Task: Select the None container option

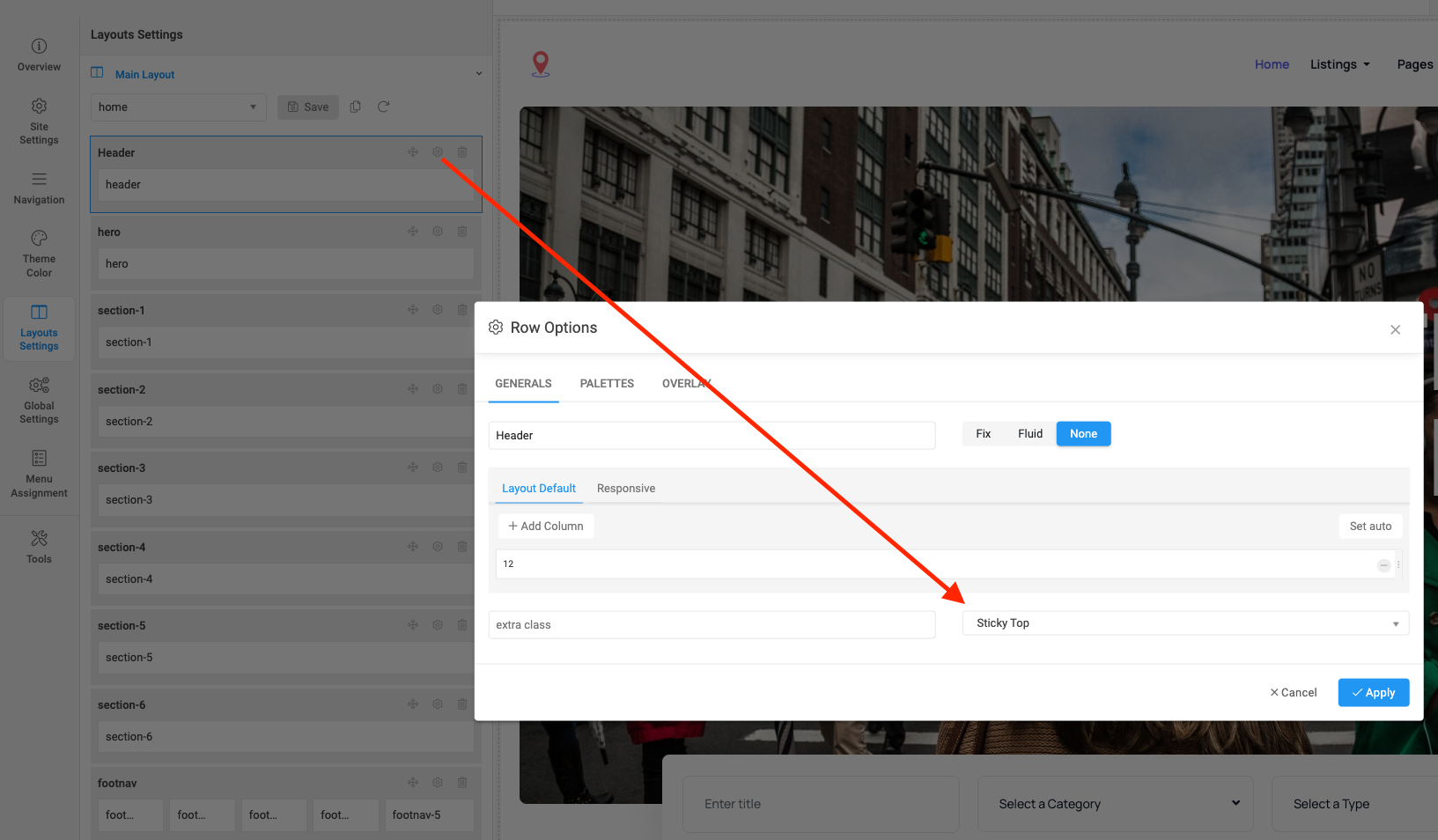Action: (1083, 434)
